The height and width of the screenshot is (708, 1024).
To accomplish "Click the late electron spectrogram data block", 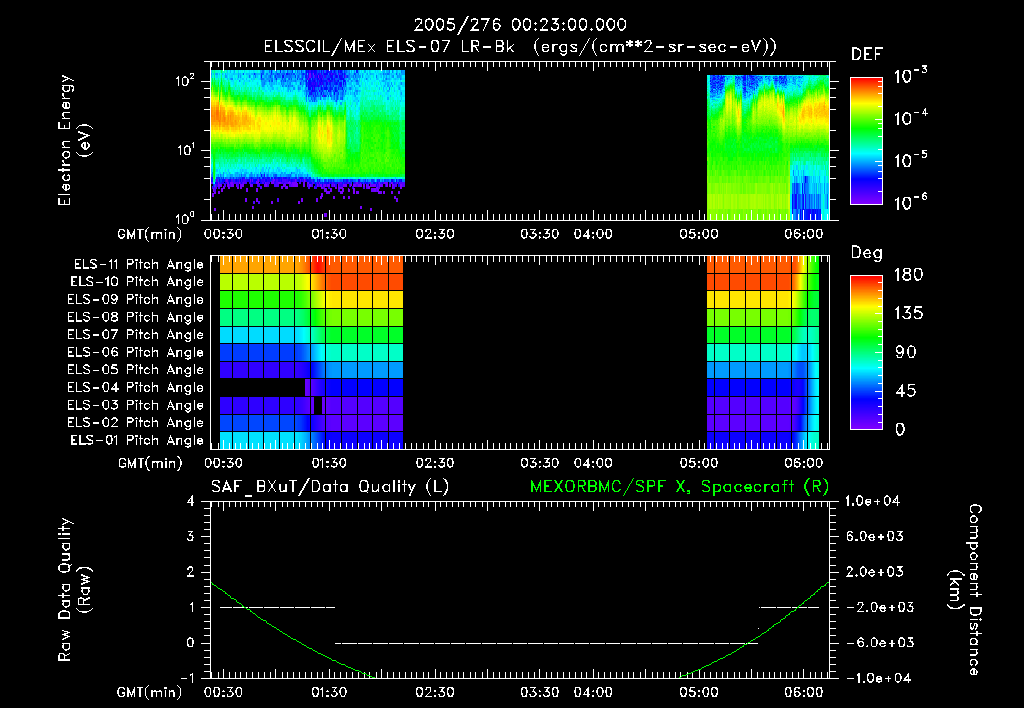I will coord(768,148).
